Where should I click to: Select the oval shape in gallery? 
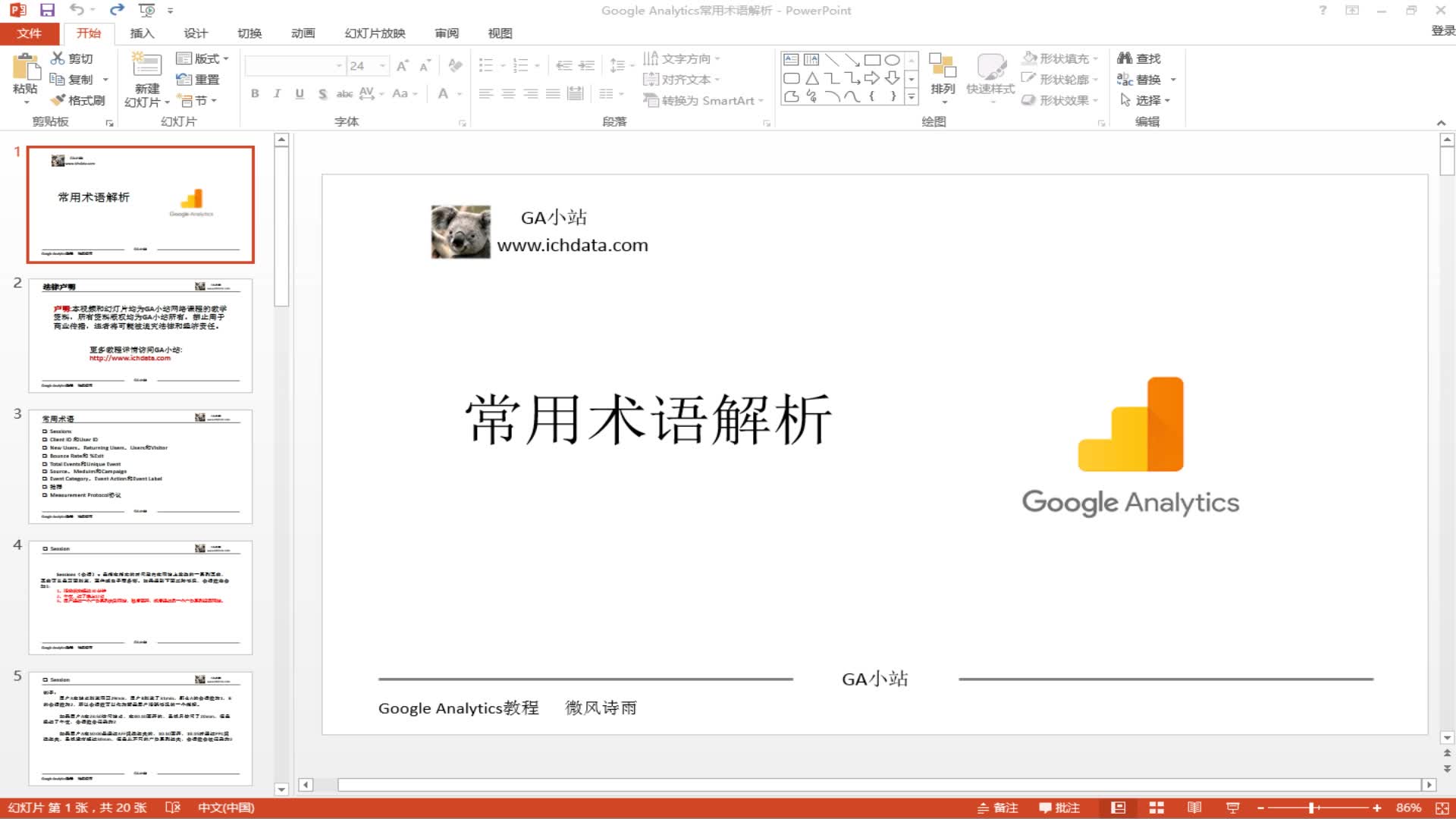(x=893, y=60)
